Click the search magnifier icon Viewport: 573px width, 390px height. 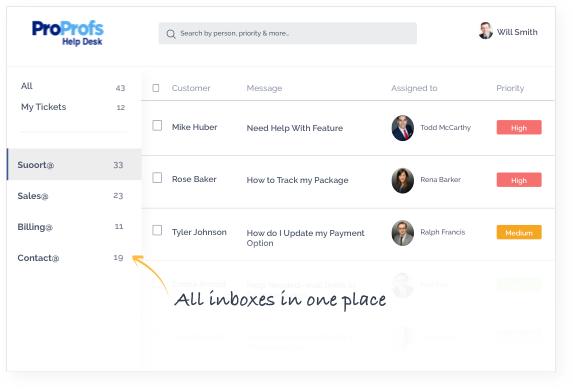[171, 34]
